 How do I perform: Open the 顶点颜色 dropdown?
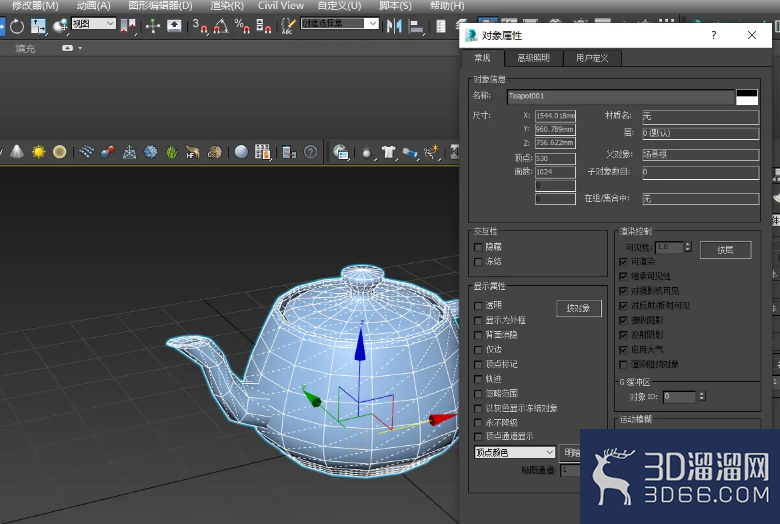point(515,452)
